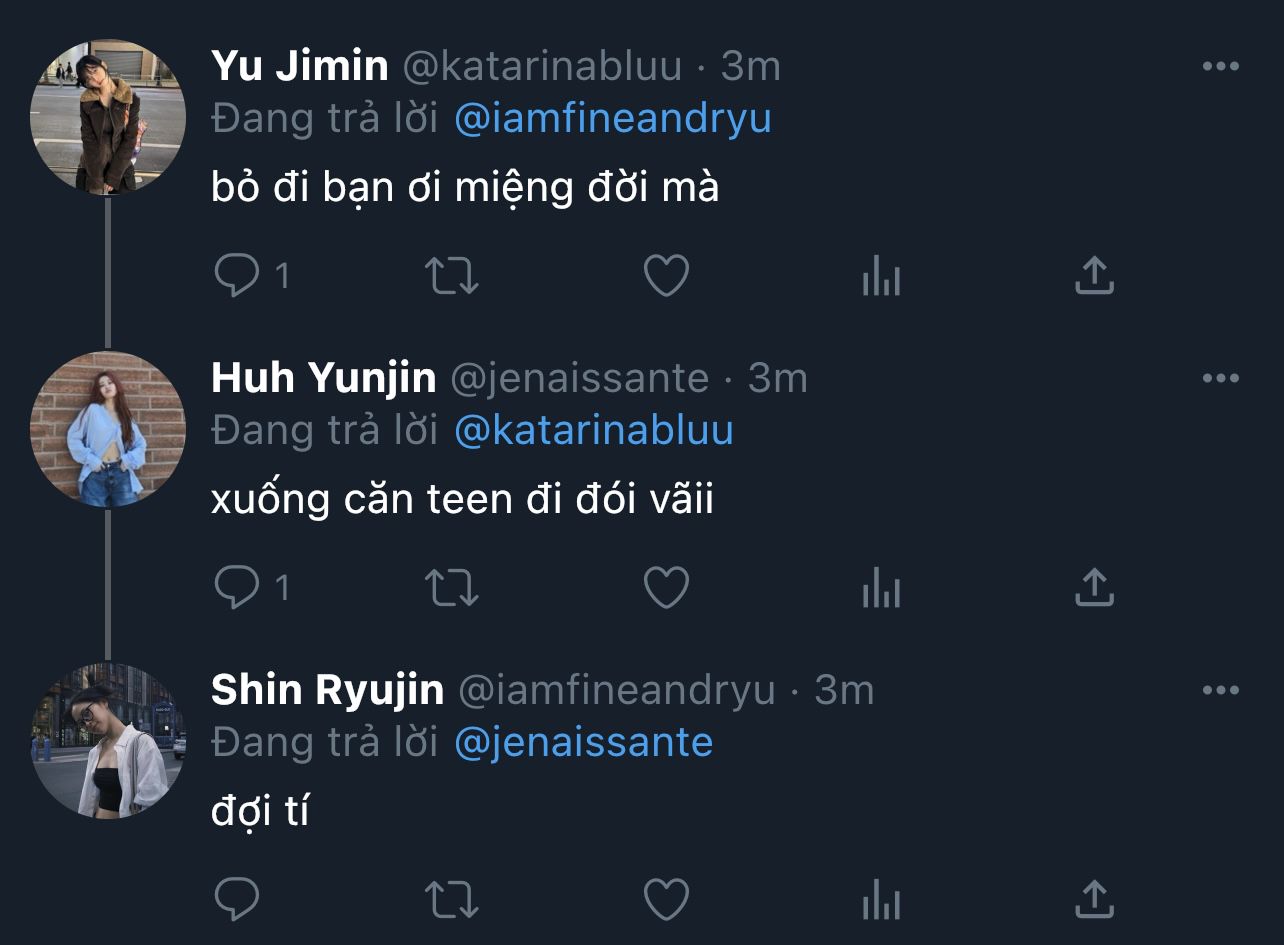Open the @iamfineandryu mention link
Viewport: 1284px width, 945px height.
(612, 119)
